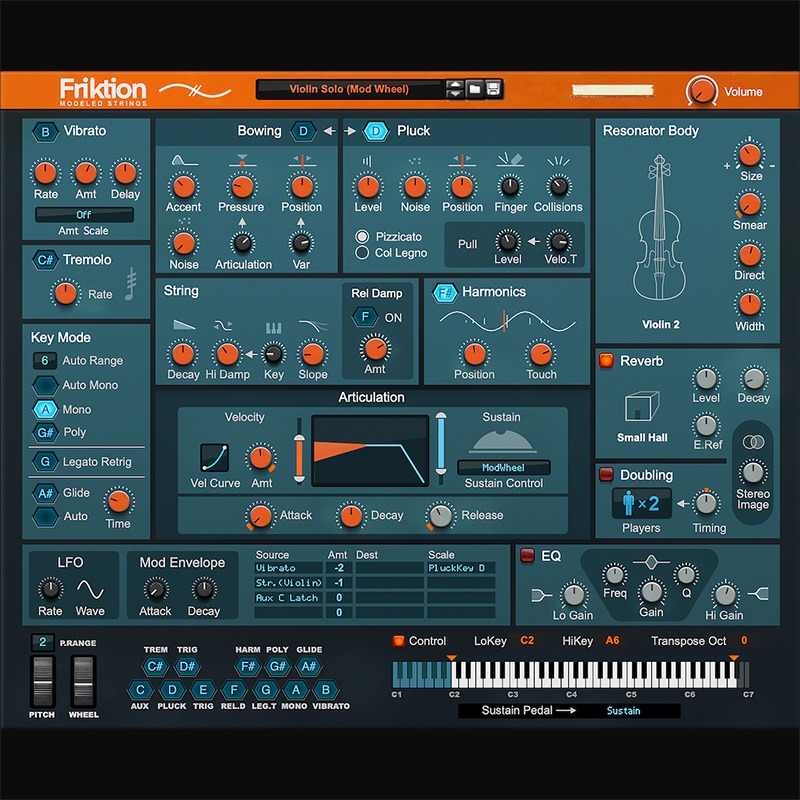Image resolution: width=800 pixels, height=800 pixels.
Task: Click the Bowing D keyswitch hexagon
Action: (x=303, y=131)
